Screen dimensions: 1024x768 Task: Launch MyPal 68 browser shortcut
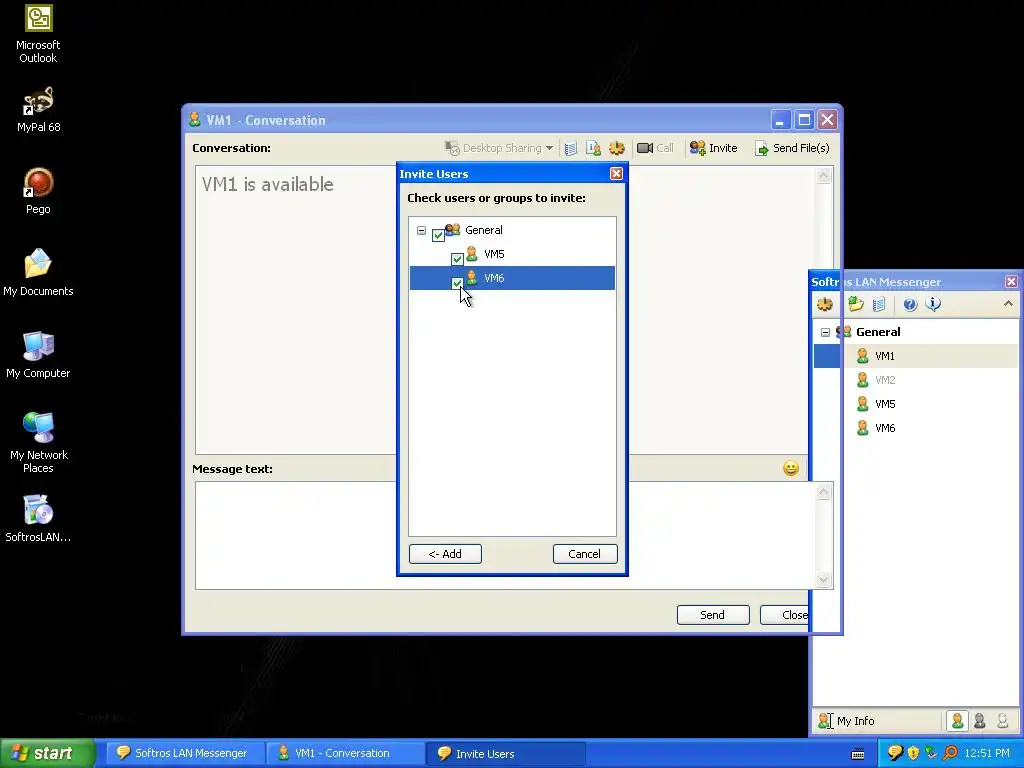(x=38, y=109)
